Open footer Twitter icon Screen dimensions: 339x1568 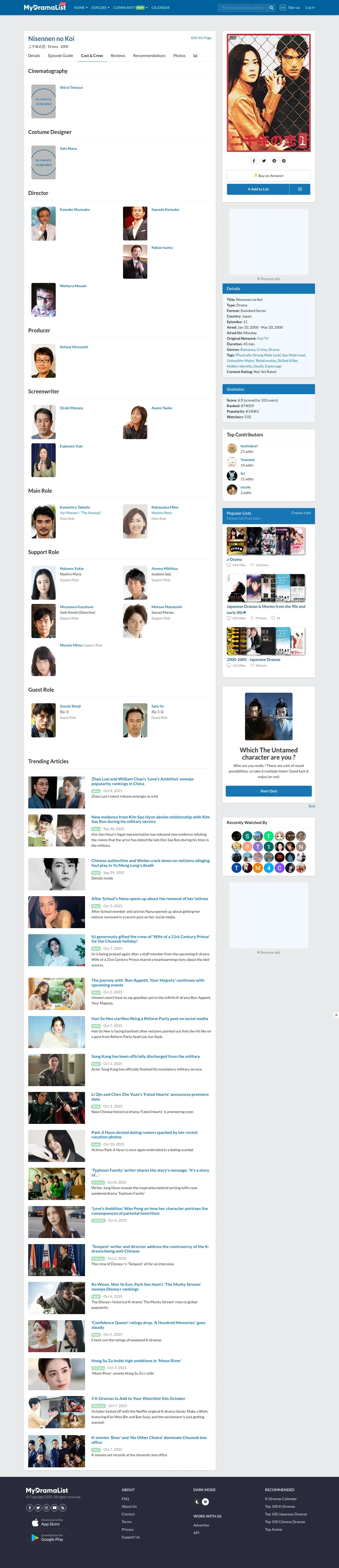(x=38, y=1508)
